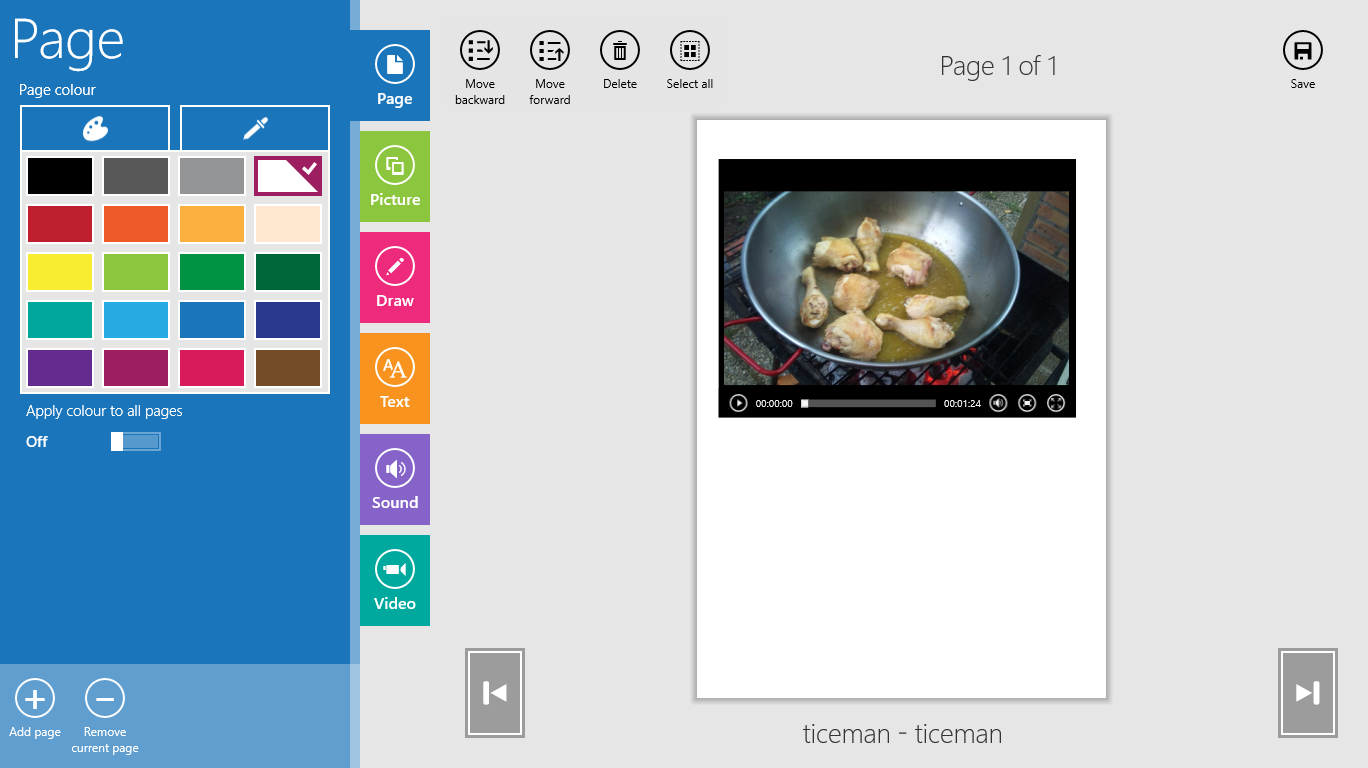Save the book
The image size is (1368, 768).
pos(1303,49)
